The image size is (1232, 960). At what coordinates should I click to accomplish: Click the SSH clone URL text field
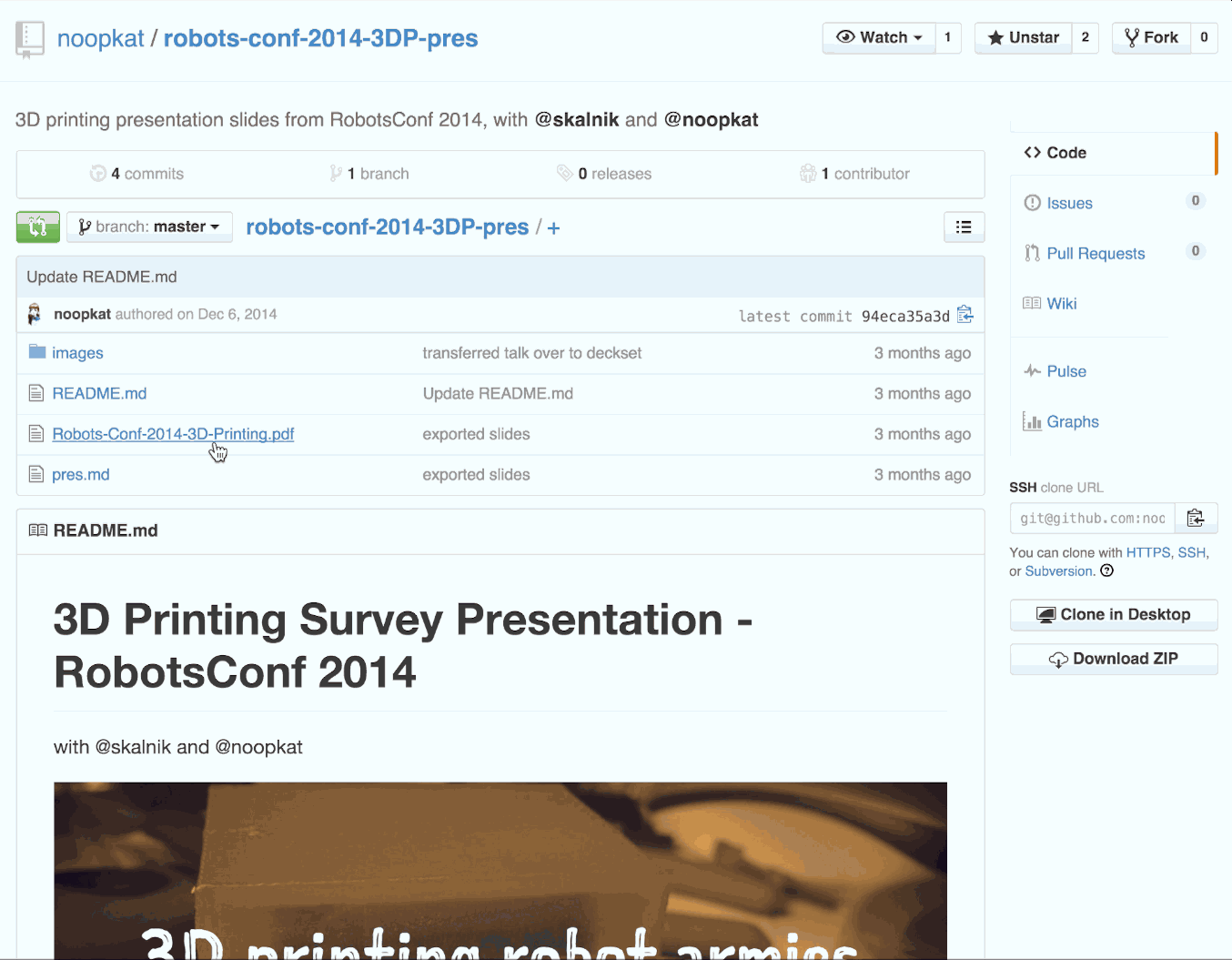[x=1092, y=518]
